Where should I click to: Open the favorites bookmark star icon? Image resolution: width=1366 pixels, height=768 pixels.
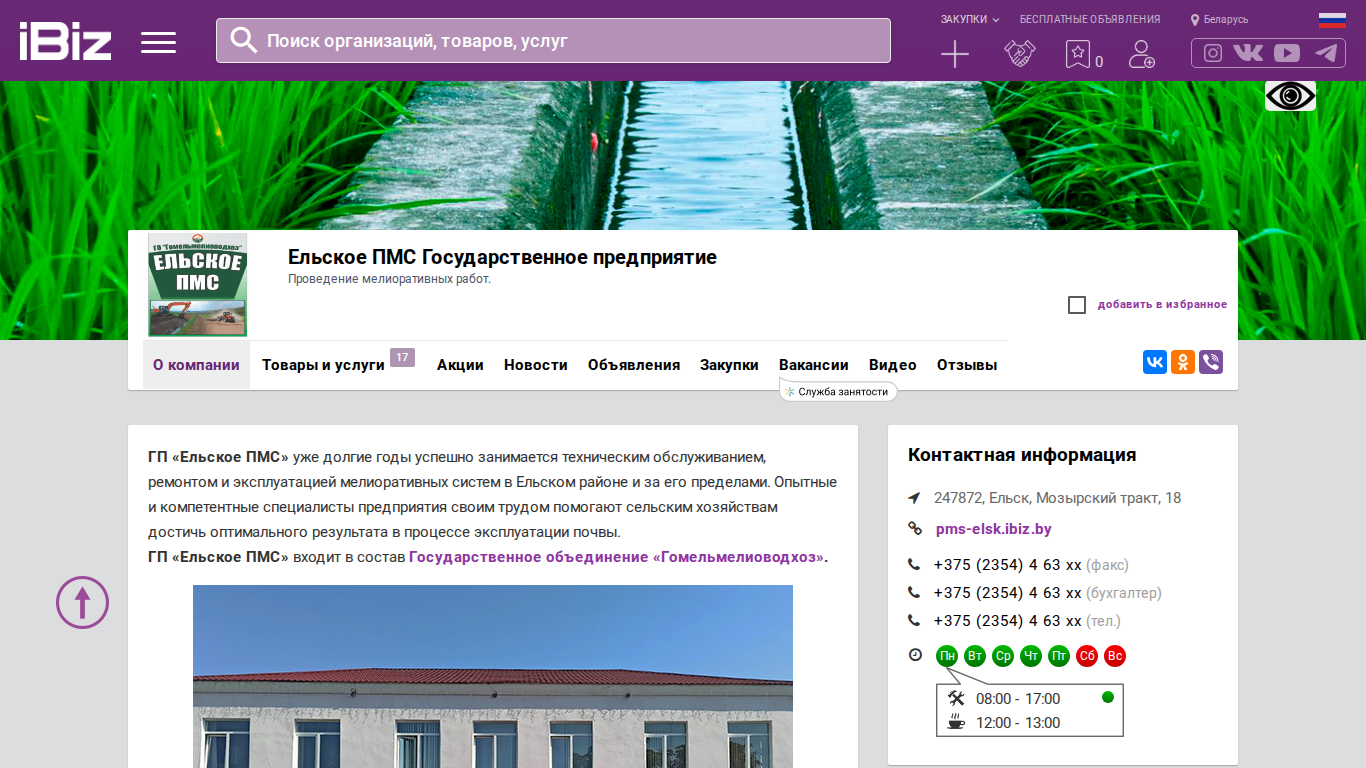1078,54
